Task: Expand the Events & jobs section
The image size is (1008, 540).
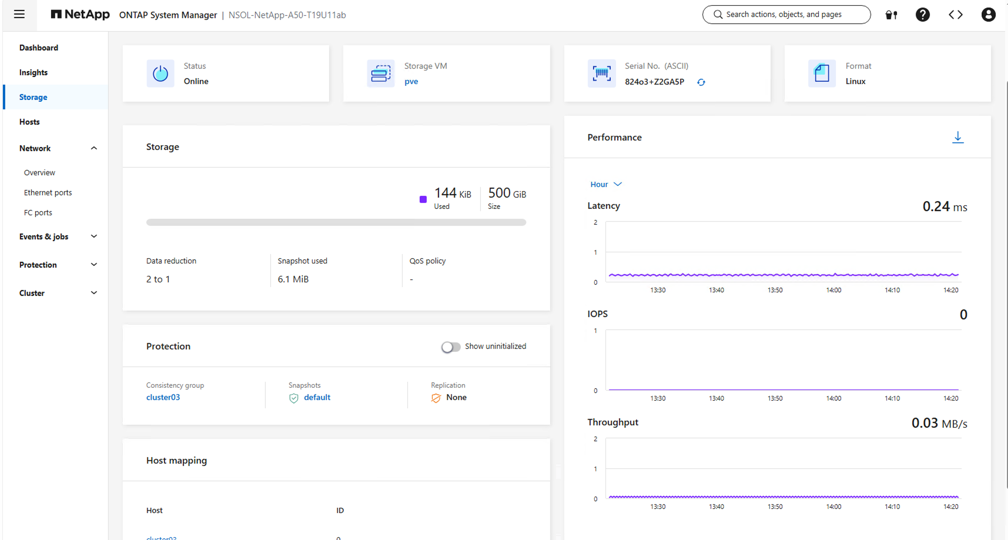Action: [94, 237]
